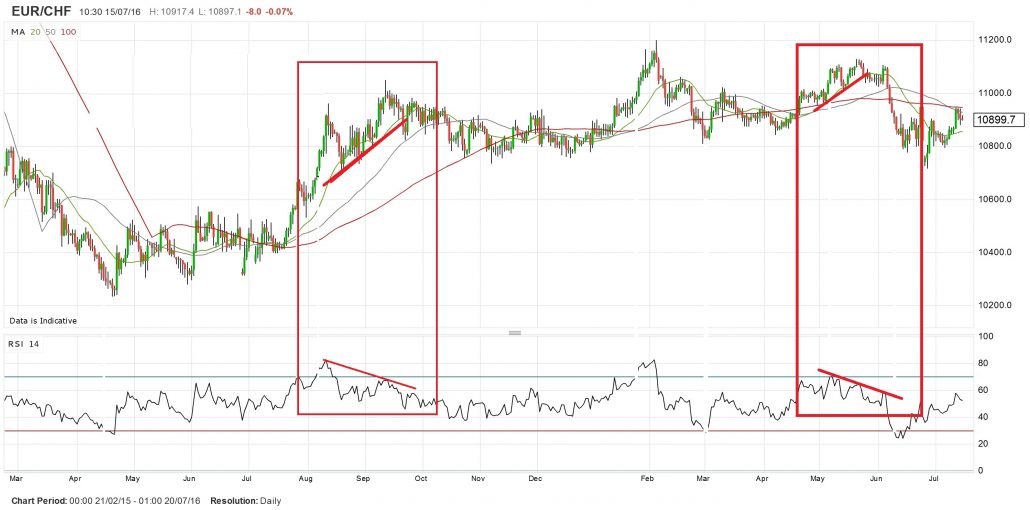1030x510 pixels.
Task: Click the RSI 14 indicator label
Action: point(24,344)
